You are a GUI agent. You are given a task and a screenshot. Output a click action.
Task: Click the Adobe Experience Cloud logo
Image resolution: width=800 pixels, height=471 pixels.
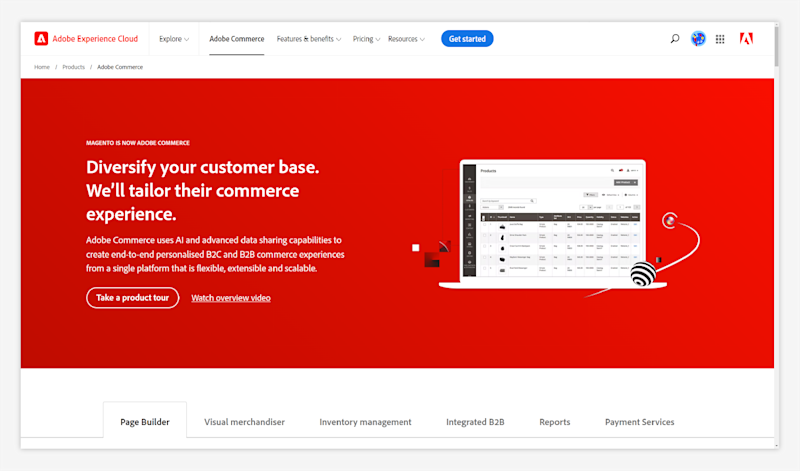pyautogui.click(x=86, y=39)
